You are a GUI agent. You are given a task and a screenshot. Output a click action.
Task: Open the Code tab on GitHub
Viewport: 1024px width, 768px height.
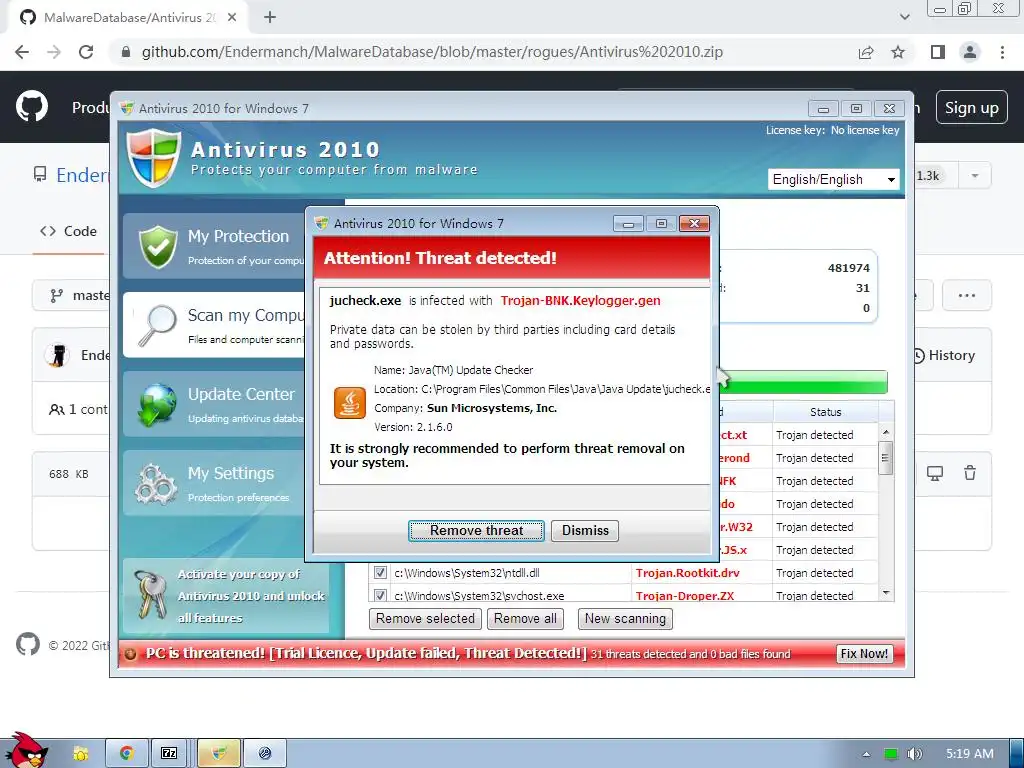click(69, 231)
